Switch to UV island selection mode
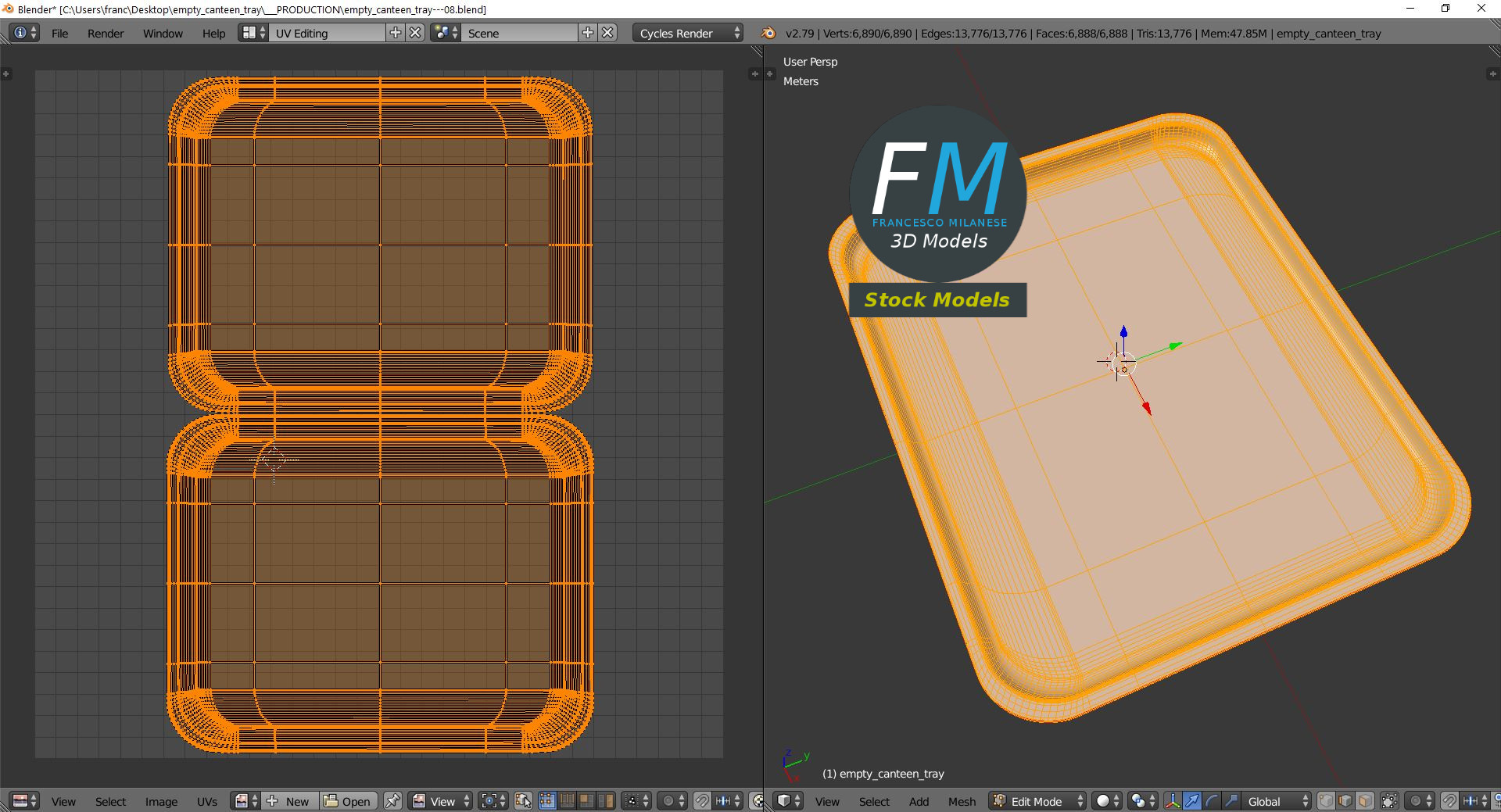Viewport: 1501px width, 812px height. [x=606, y=801]
